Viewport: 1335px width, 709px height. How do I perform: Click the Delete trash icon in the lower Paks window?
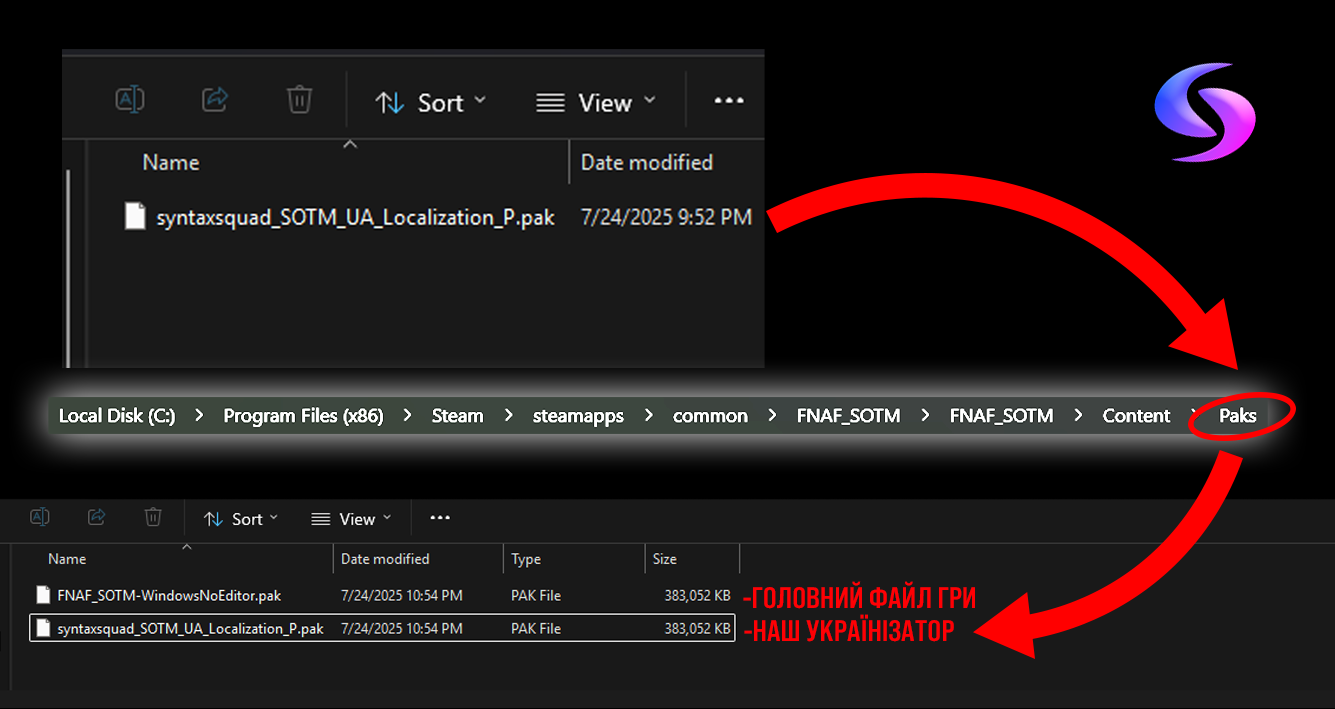(153, 517)
